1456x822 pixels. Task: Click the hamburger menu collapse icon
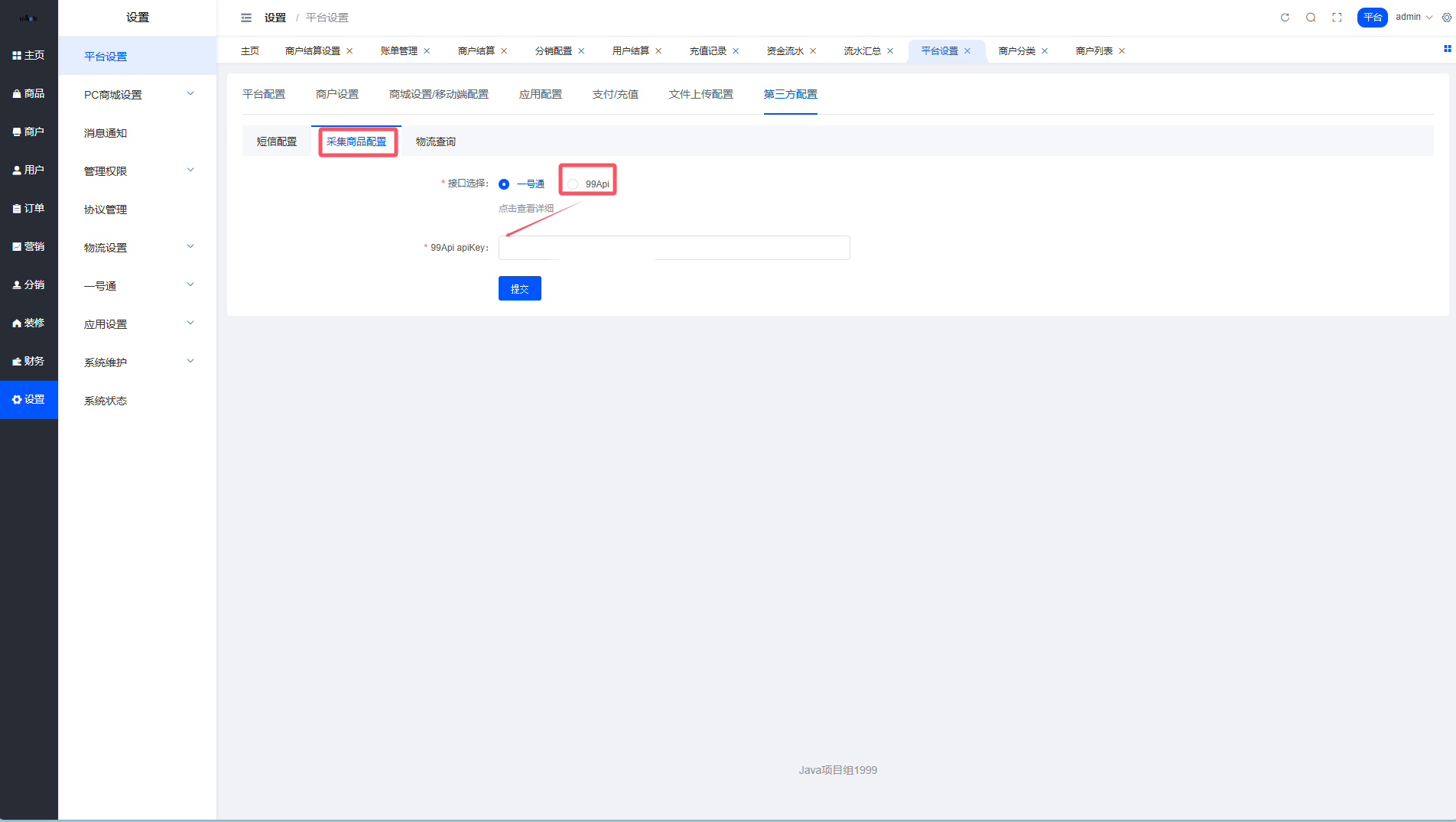(x=246, y=18)
